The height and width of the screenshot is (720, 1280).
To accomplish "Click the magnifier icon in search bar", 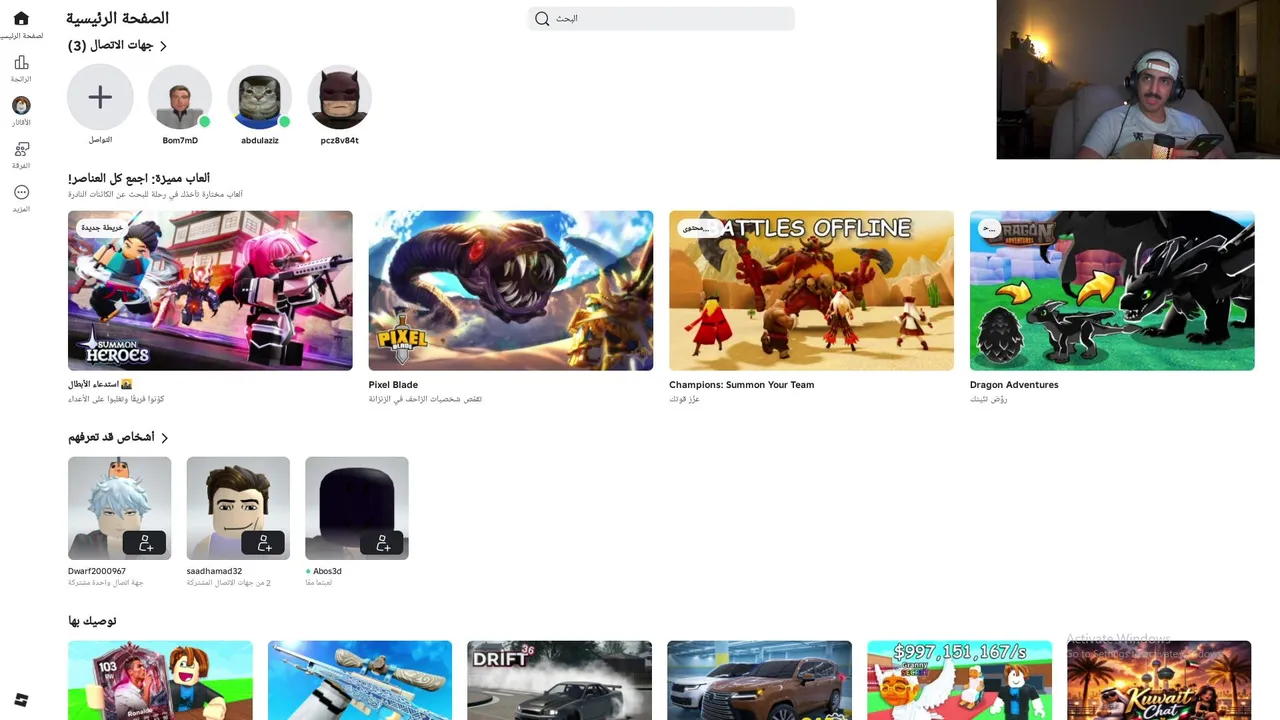I will tap(542, 18).
